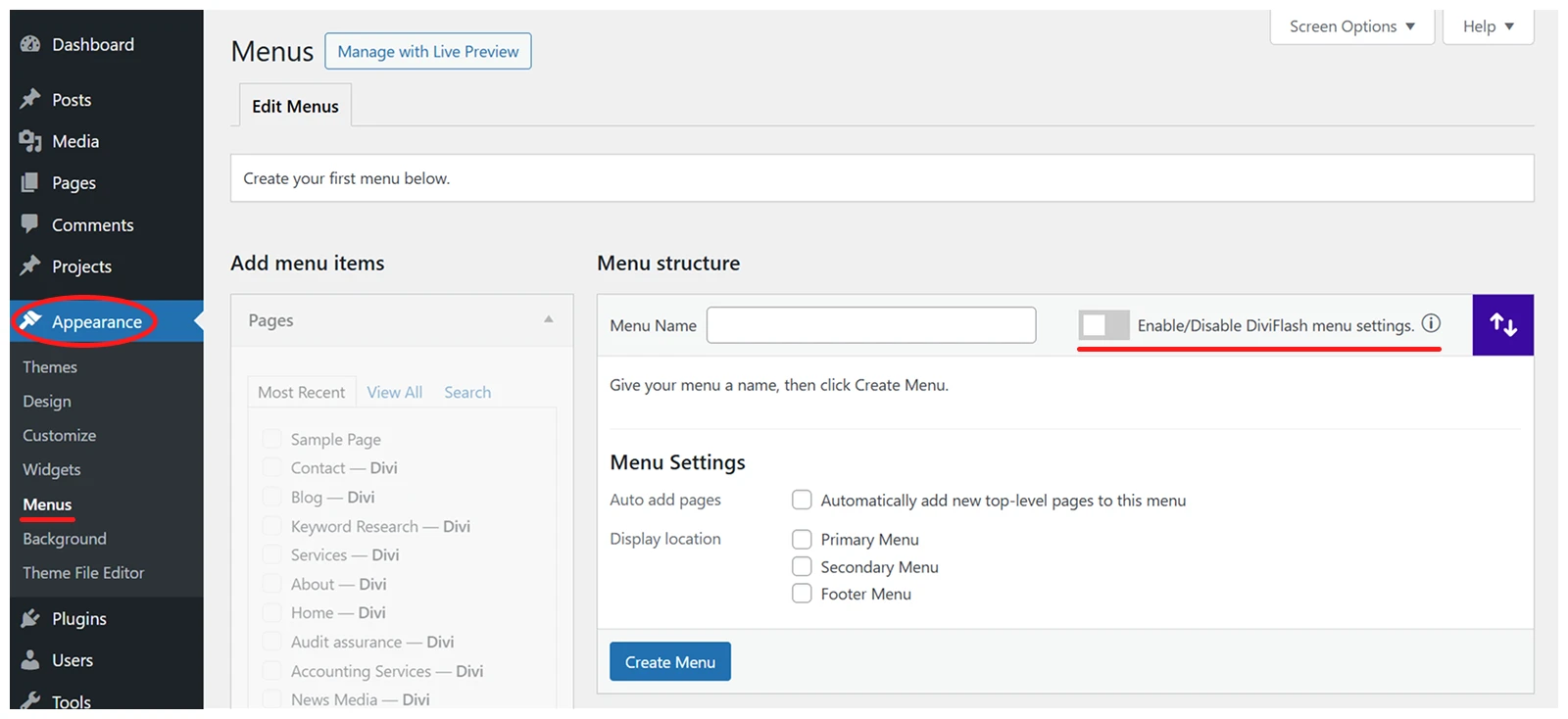The width and height of the screenshot is (1568, 719).
Task: Enable the DiviFlash menu settings toggle
Action: point(1103,325)
